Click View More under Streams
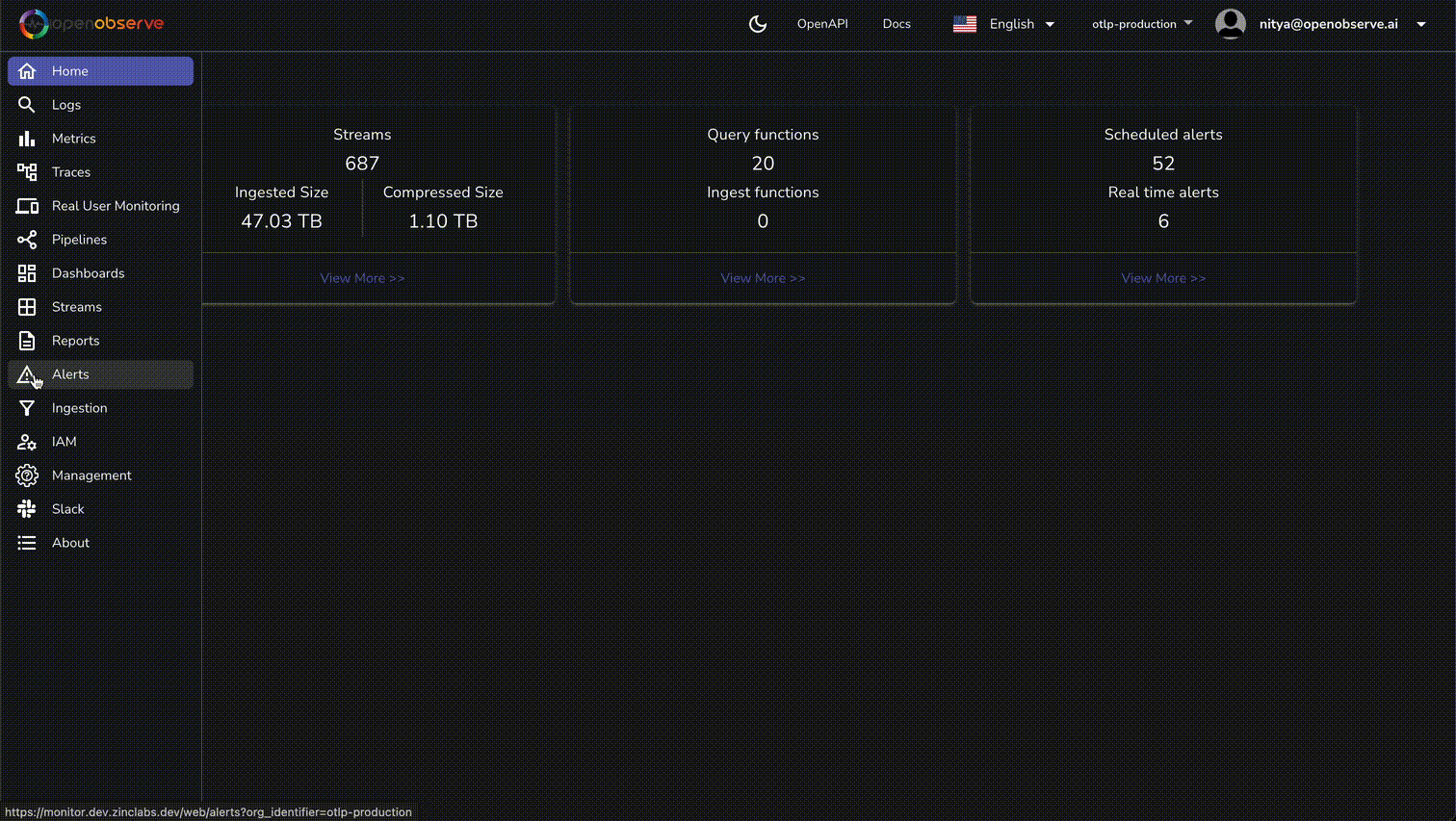This screenshot has width=1456, height=821. pyautogui.click(x=362, y=277)
